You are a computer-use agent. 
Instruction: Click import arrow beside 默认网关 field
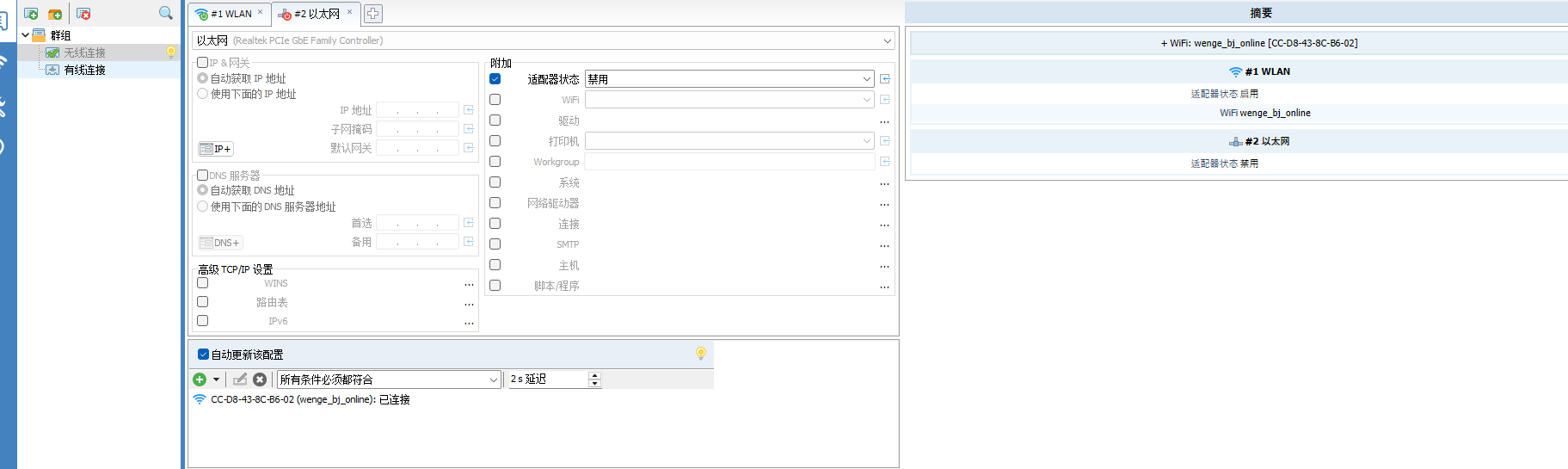tap(469, 148)
